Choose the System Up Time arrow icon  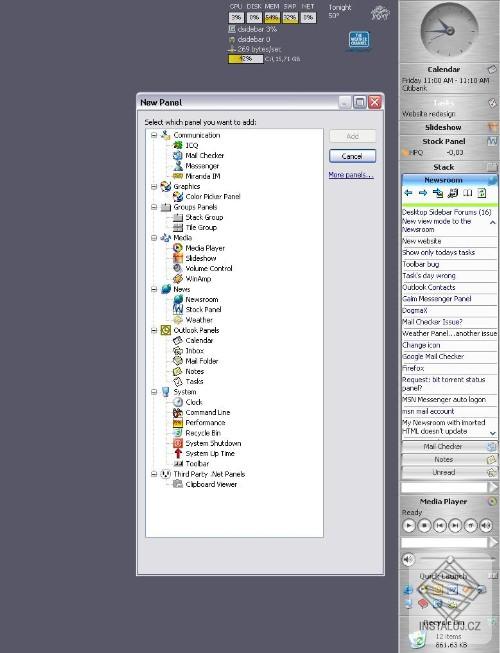pyautogui.click(x=178, y=453)
